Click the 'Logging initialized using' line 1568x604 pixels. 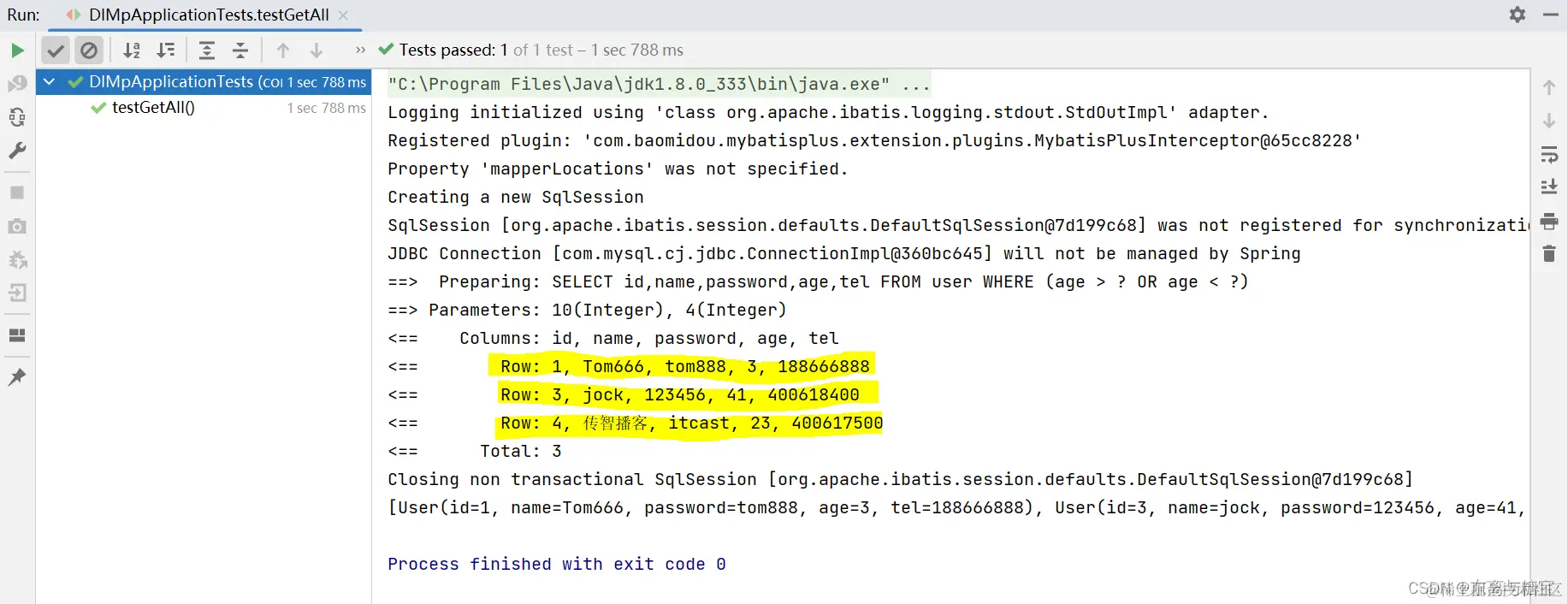(828, 112)
